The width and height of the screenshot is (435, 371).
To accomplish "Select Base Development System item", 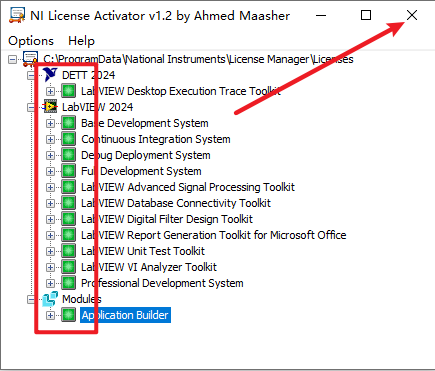I will click(x=145, y=123).
